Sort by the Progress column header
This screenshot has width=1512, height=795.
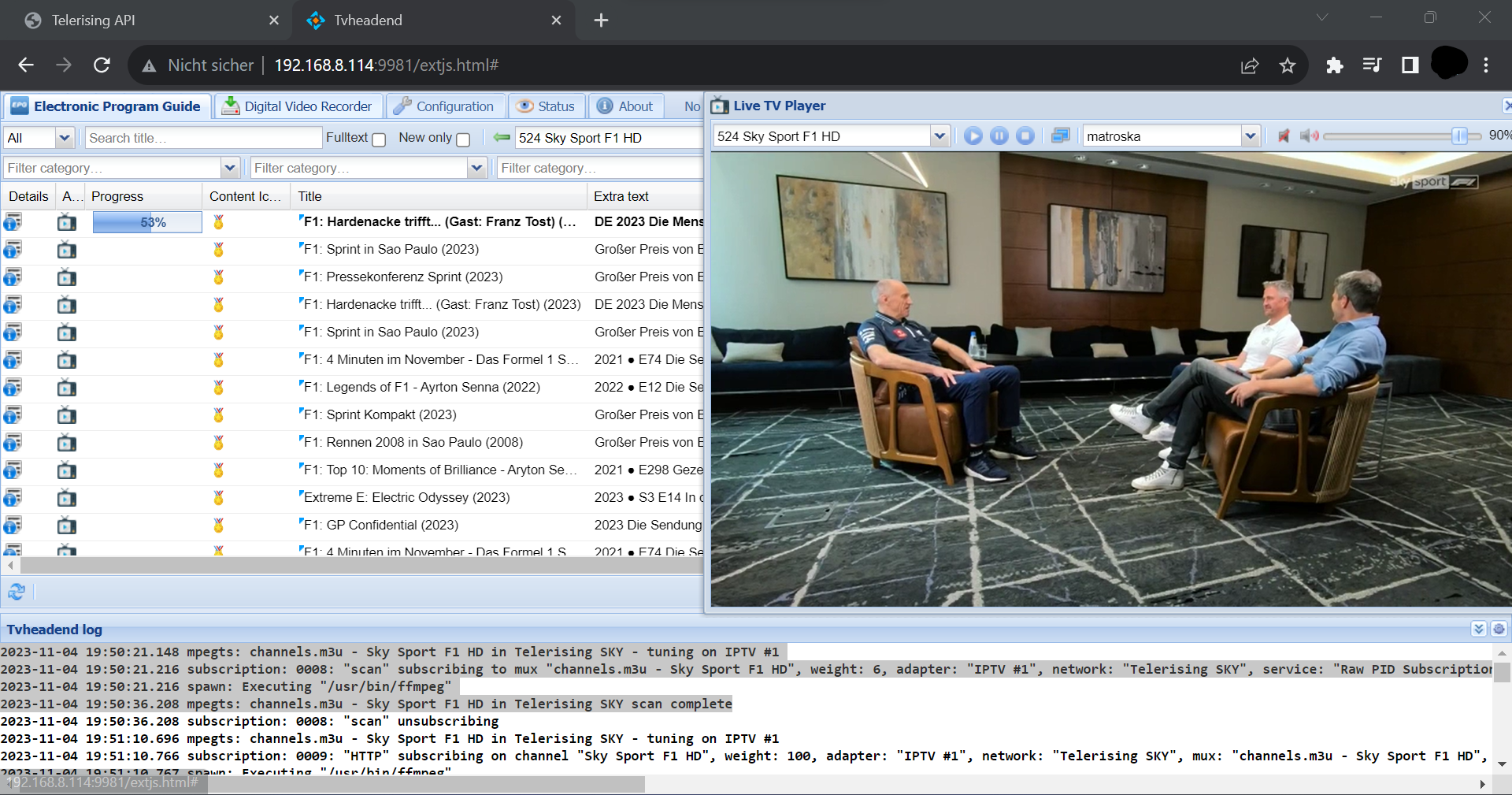[x=143, y=196]
